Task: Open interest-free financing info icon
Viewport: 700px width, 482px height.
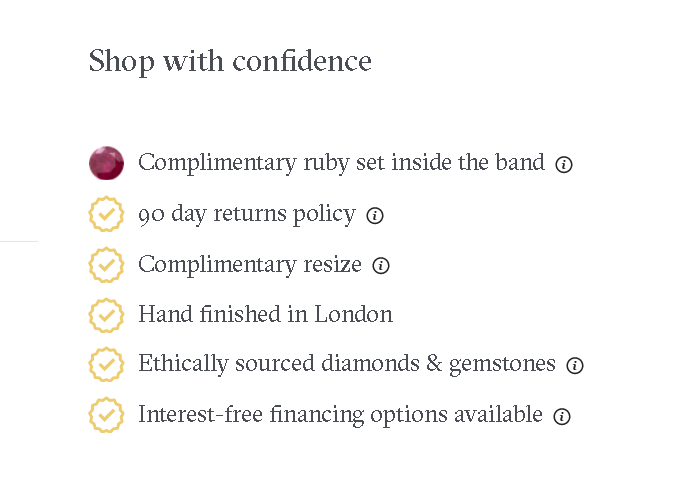Action: pyautogui.click(x=562, y=416)
